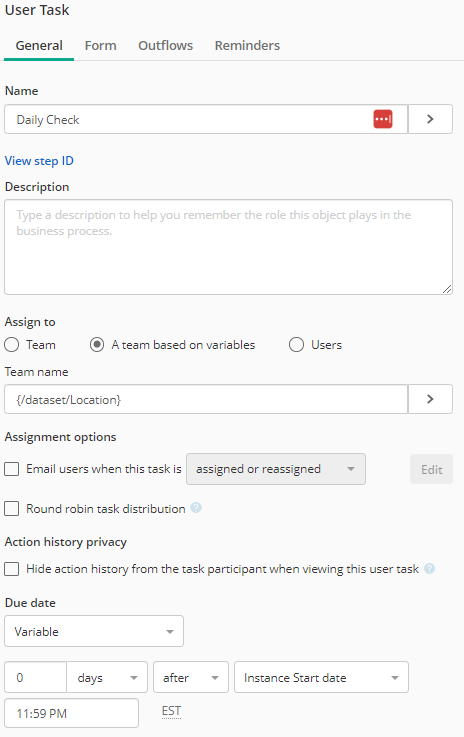Click the 11:59 PM time input field
The image size is (464, 737).
click(x=71, y=713)
